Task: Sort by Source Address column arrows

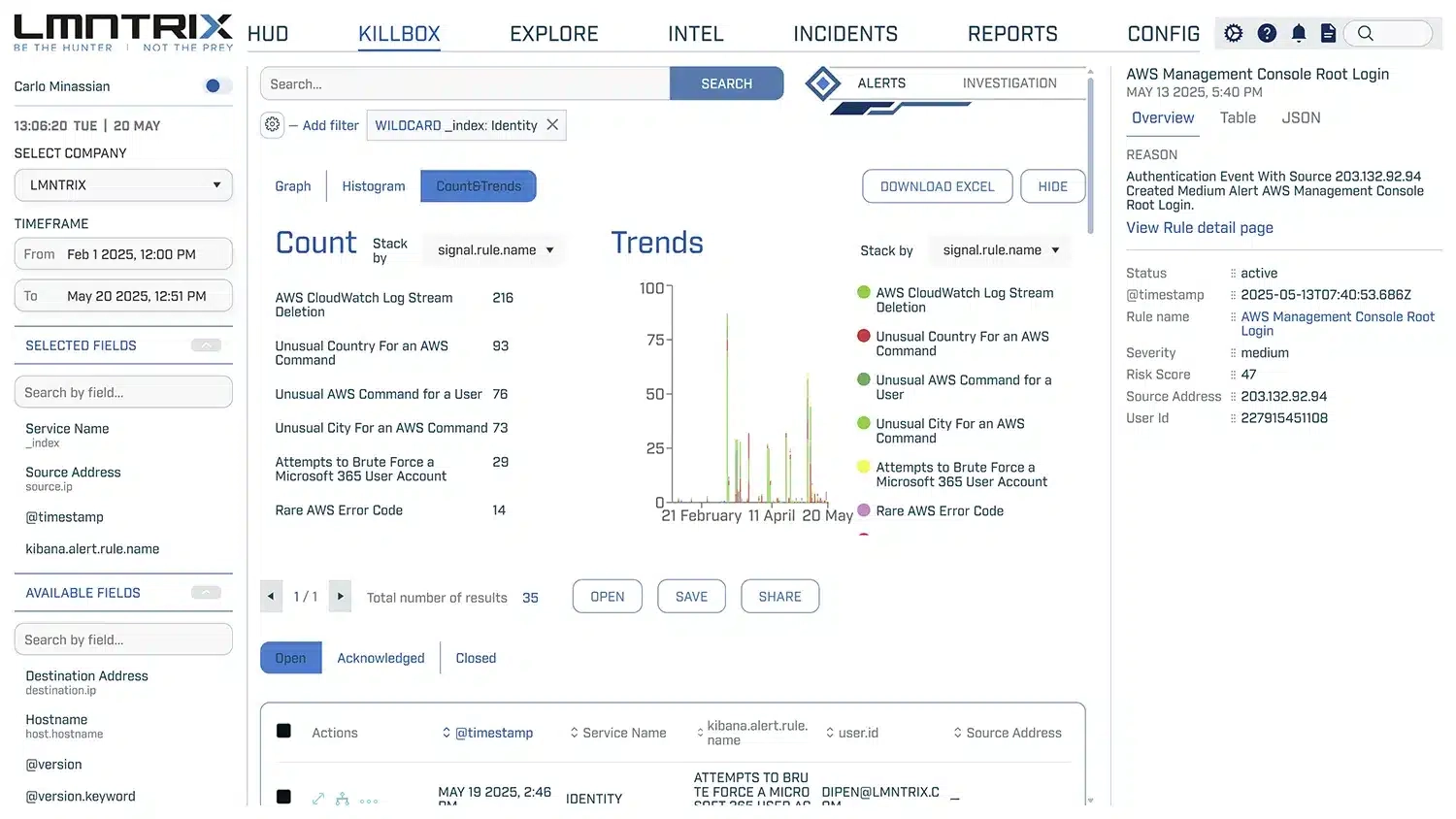Action: pos(958,733)
